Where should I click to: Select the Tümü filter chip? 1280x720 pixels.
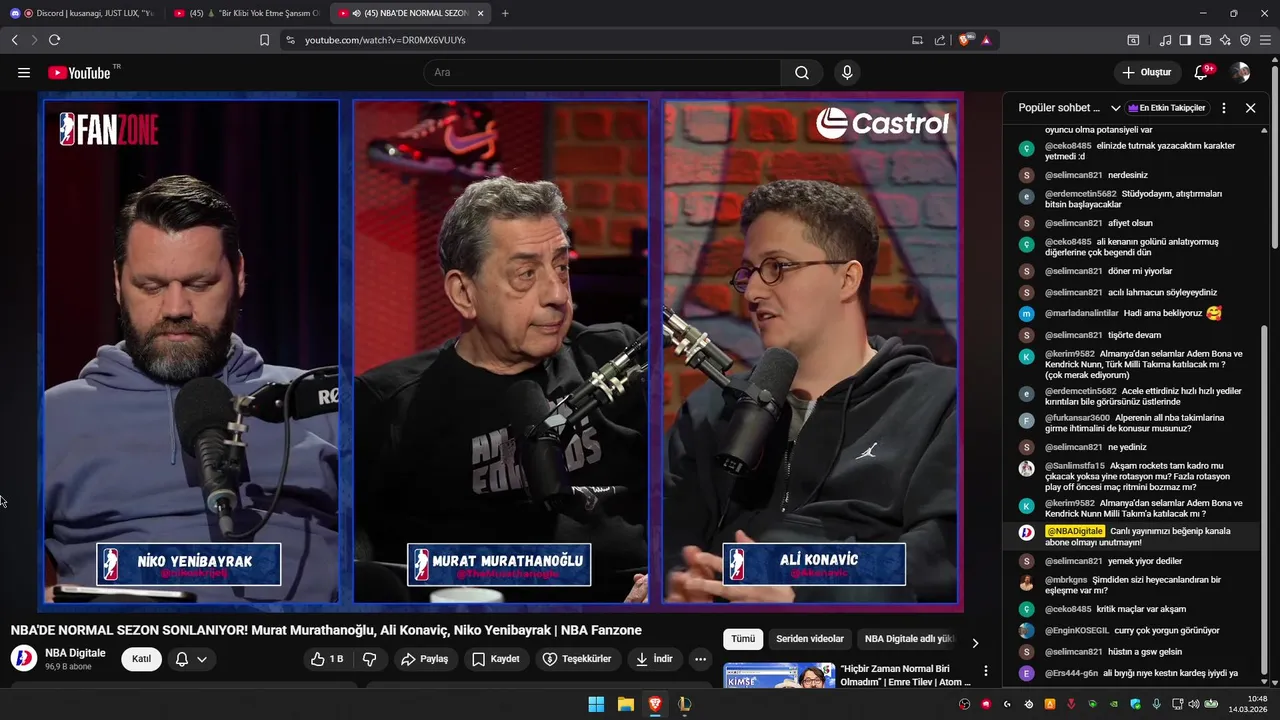743,639
